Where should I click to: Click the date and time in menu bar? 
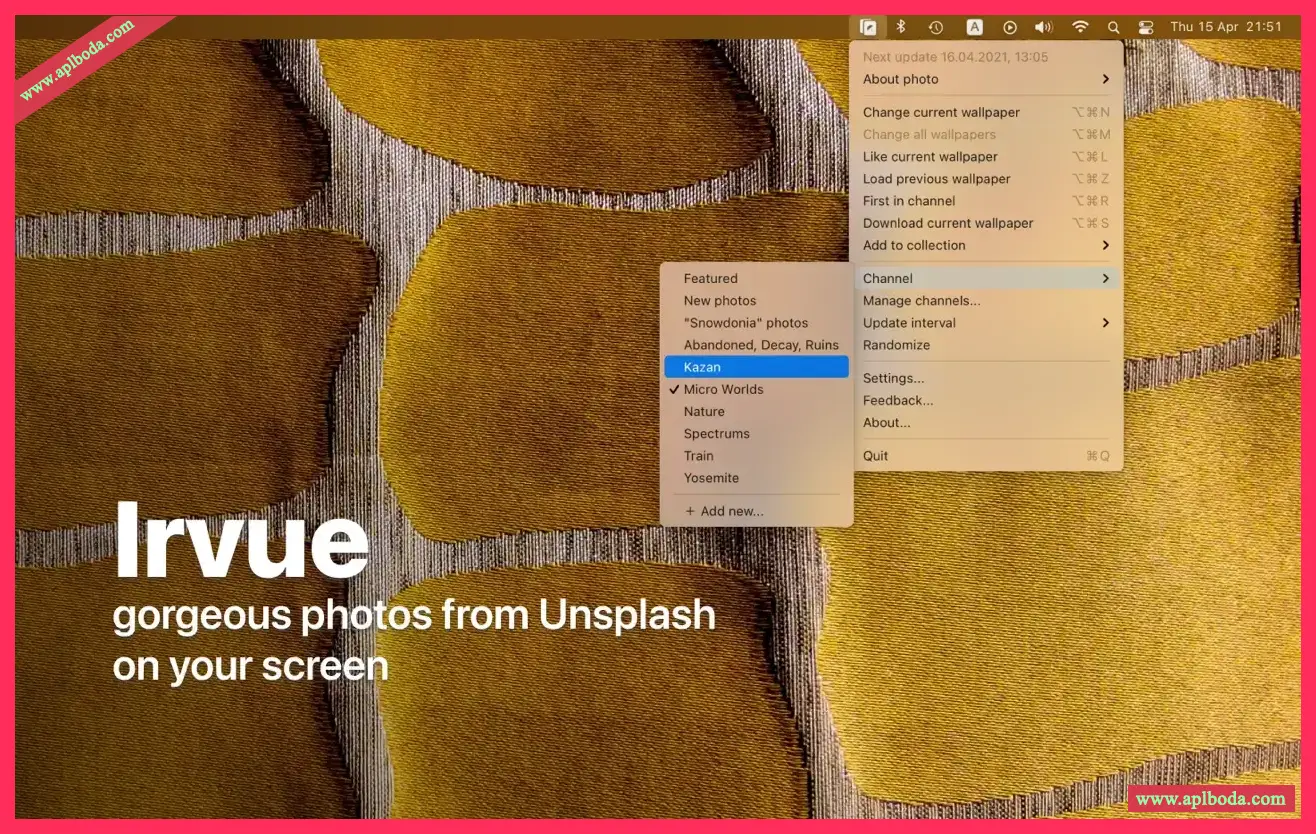coord(1226,28)
